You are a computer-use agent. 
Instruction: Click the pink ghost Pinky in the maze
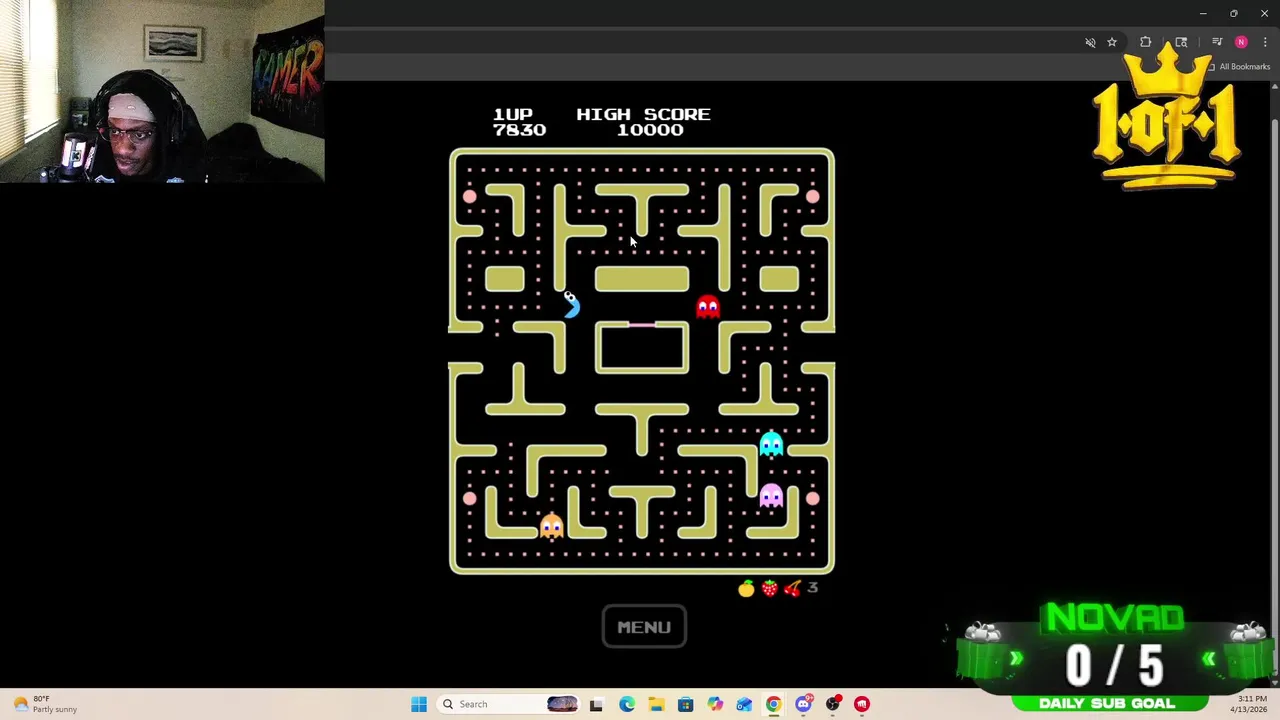click(x=771, y=495)
